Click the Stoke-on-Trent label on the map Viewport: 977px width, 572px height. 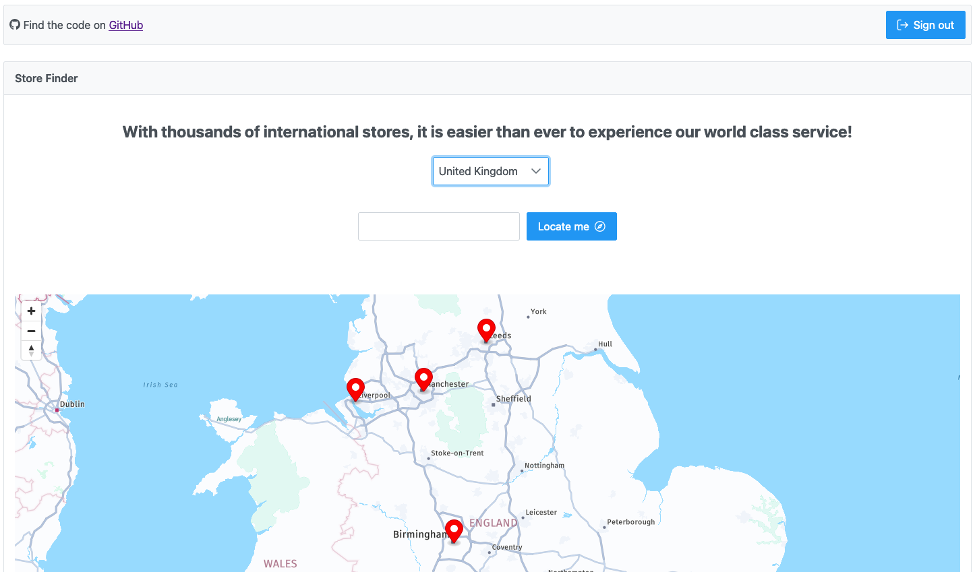[x=457, y=453]
